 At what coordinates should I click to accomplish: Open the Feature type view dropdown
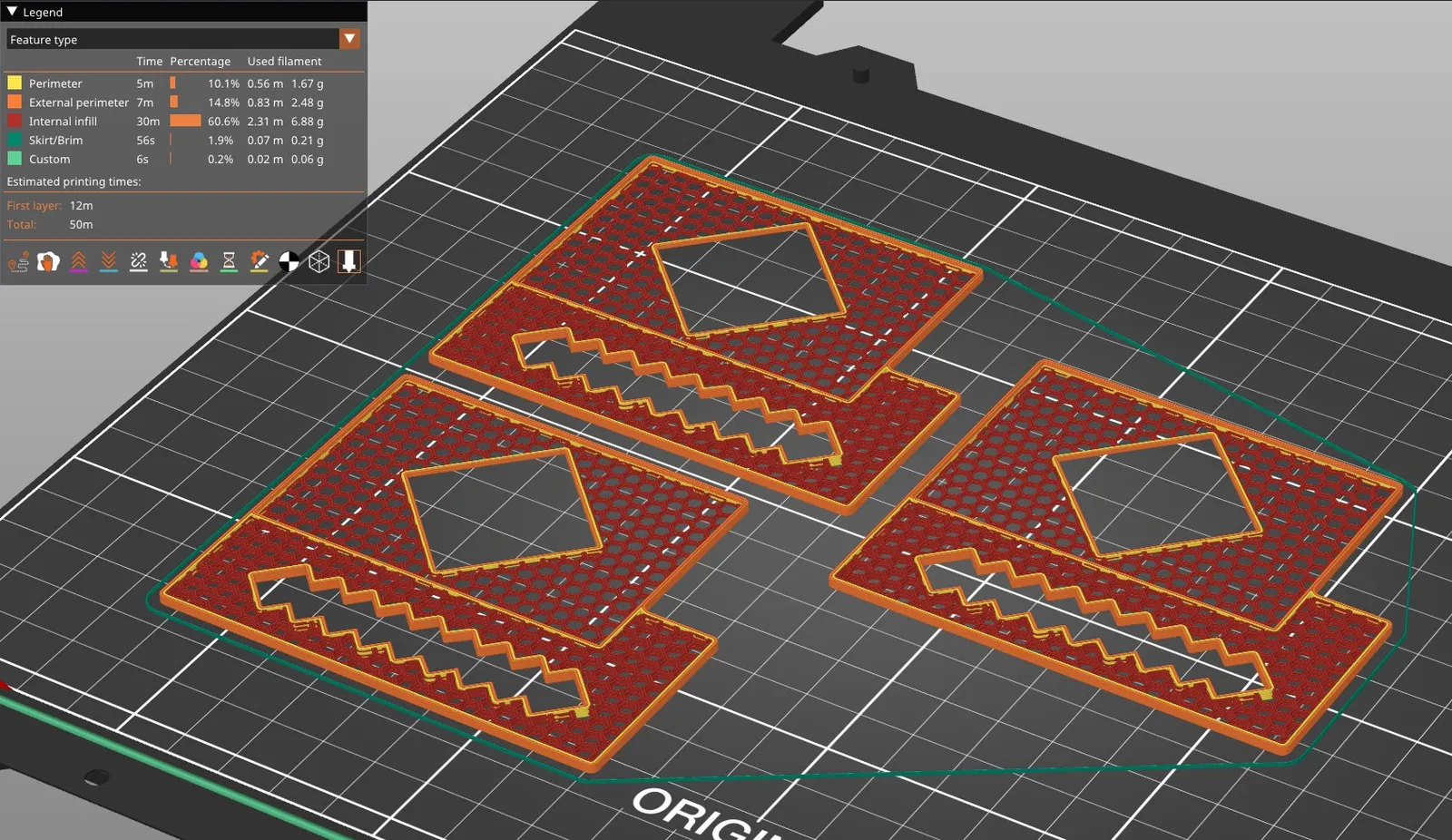click(183, 39)
